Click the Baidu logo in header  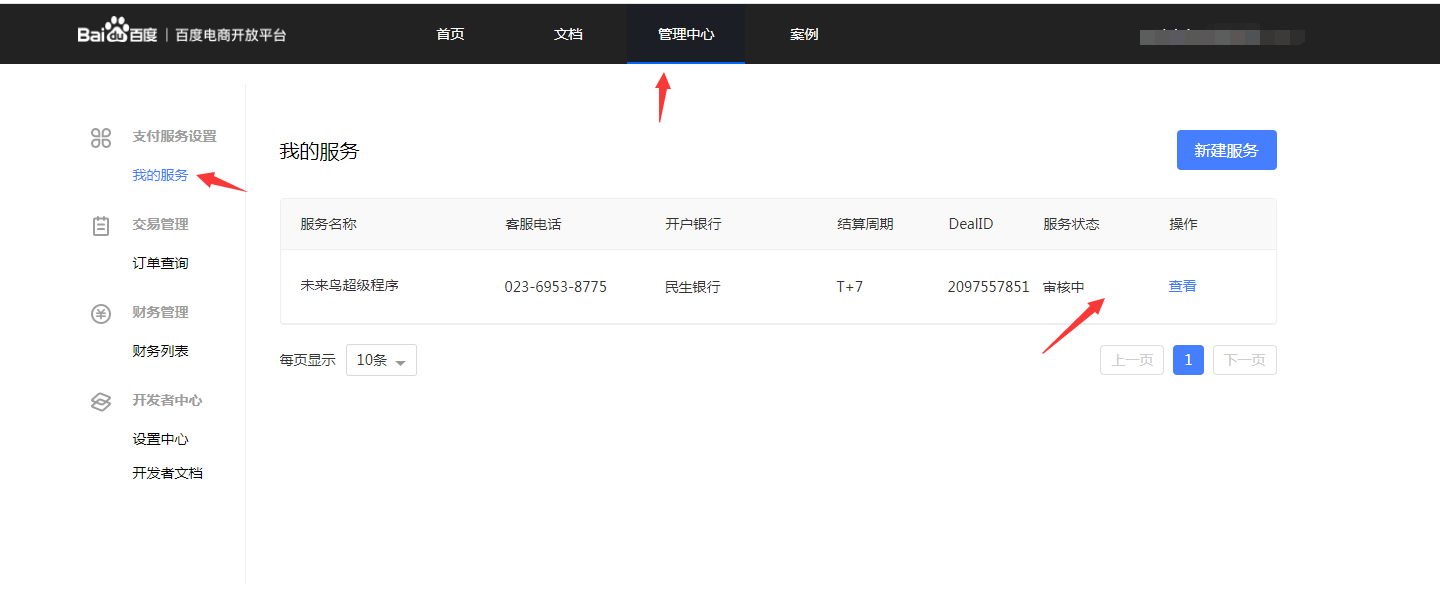pyautogui.click(x=118, y=33)
